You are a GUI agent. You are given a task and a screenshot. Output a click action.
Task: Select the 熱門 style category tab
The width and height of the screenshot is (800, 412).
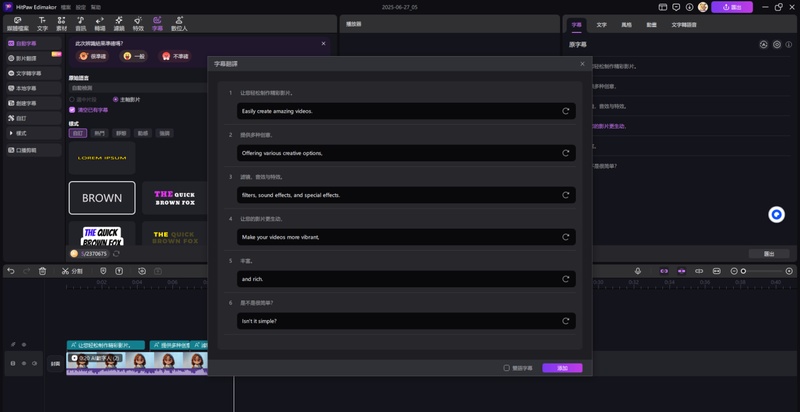[x=99, y=133]
